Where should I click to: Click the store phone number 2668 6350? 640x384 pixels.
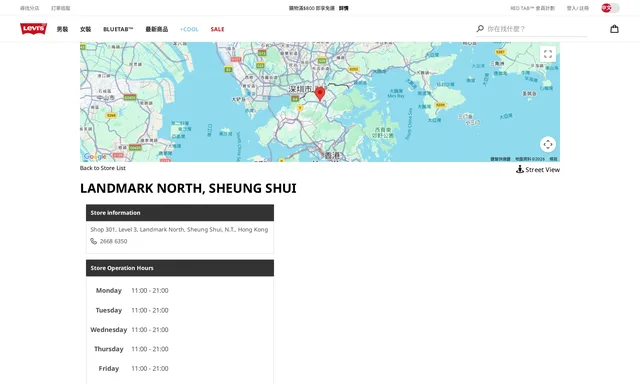(x=113, y=241)
